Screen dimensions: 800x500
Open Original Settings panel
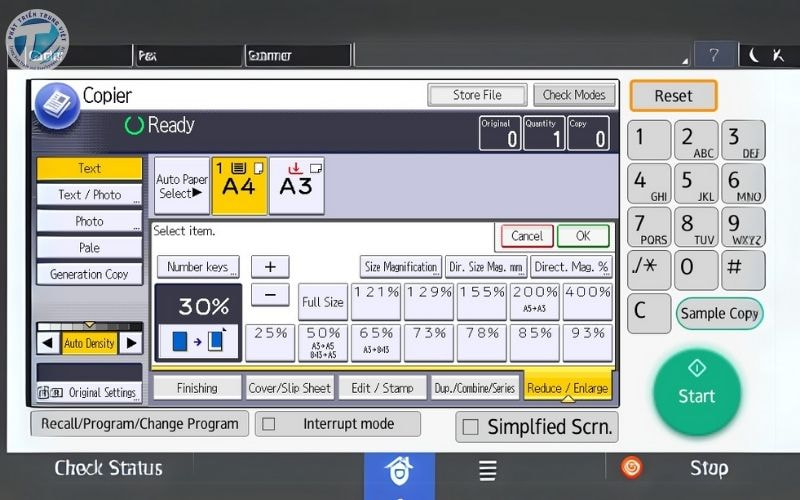pyautogui.click(x=89, y=392)
